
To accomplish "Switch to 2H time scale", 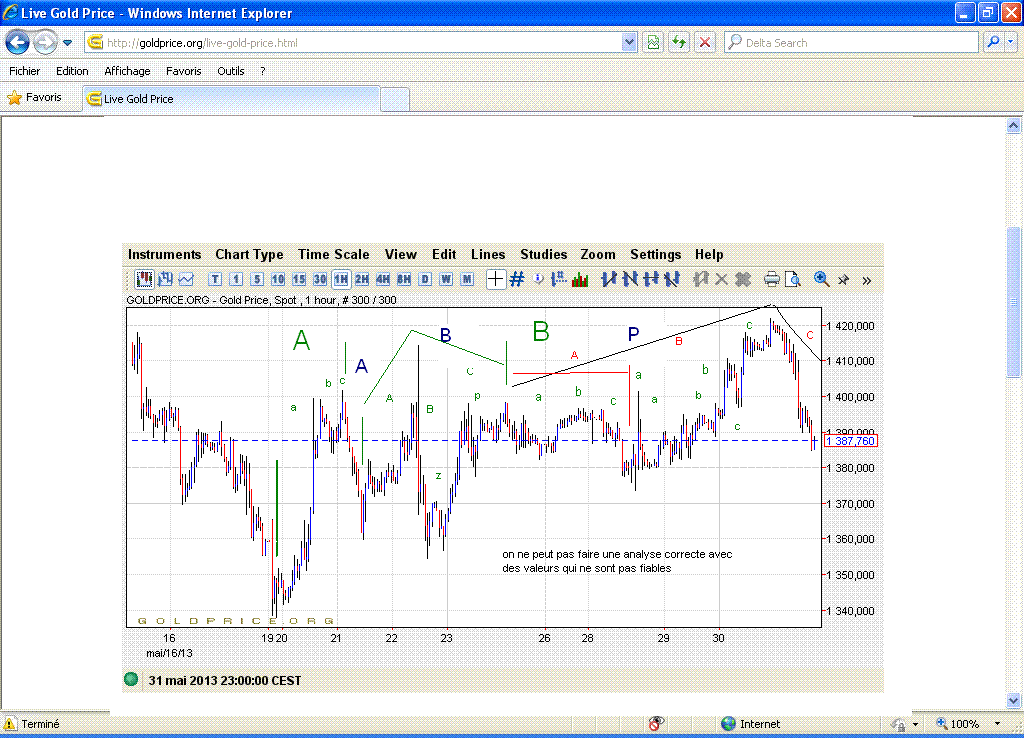I will coord(362,280).
